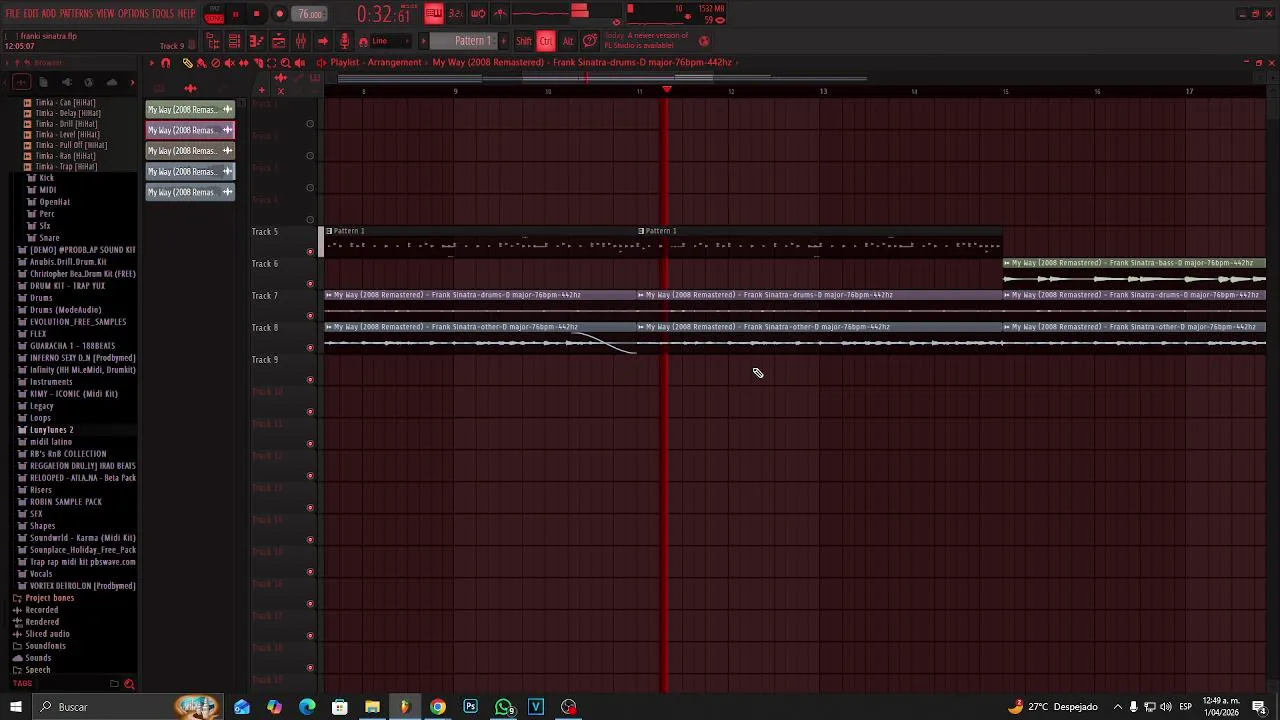The width and height of the screenshot is (1280, 720).
Task: Select the Zoom magnifier tool in playlist
Action: 285,62
